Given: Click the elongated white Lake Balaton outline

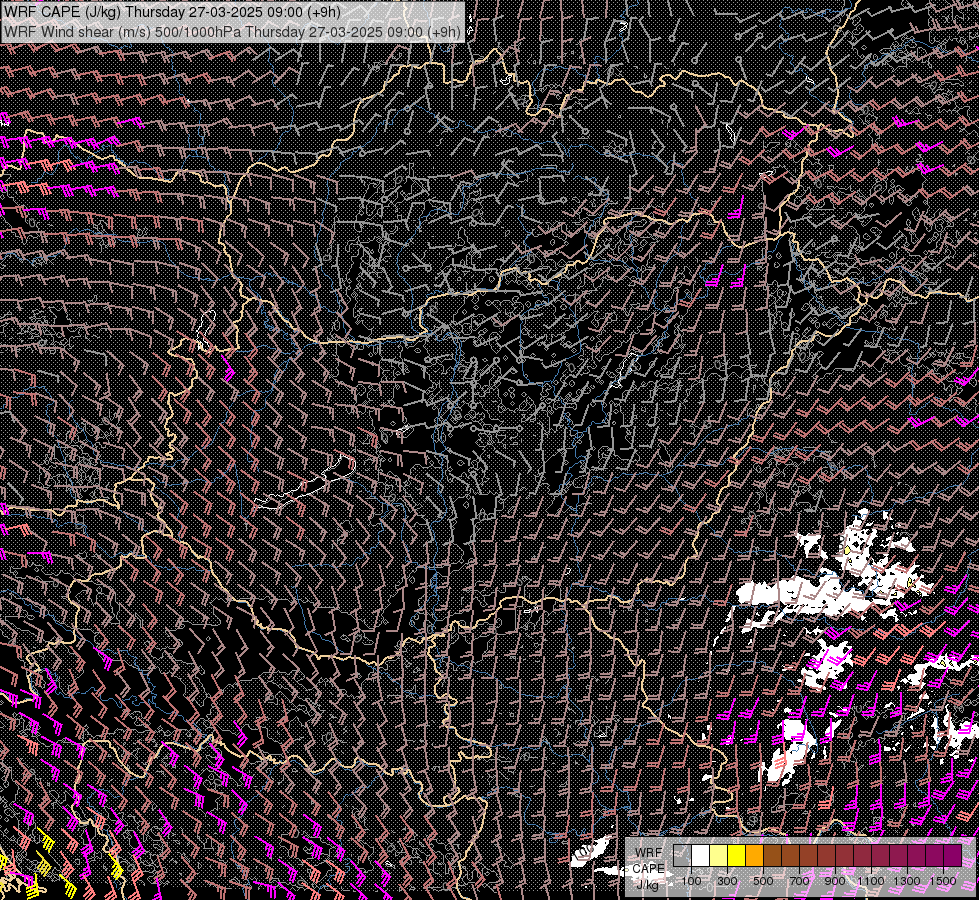Looking at the screenshot, I should [x=305, y=482].
